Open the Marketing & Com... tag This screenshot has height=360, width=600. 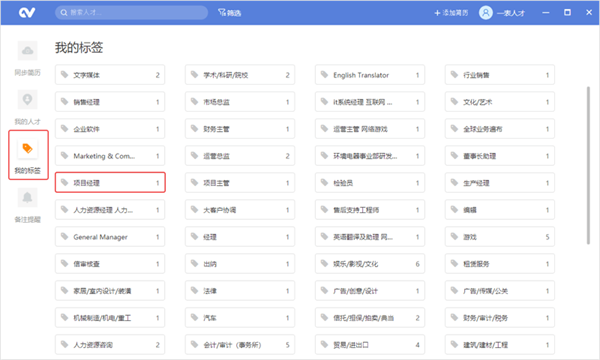110,156
